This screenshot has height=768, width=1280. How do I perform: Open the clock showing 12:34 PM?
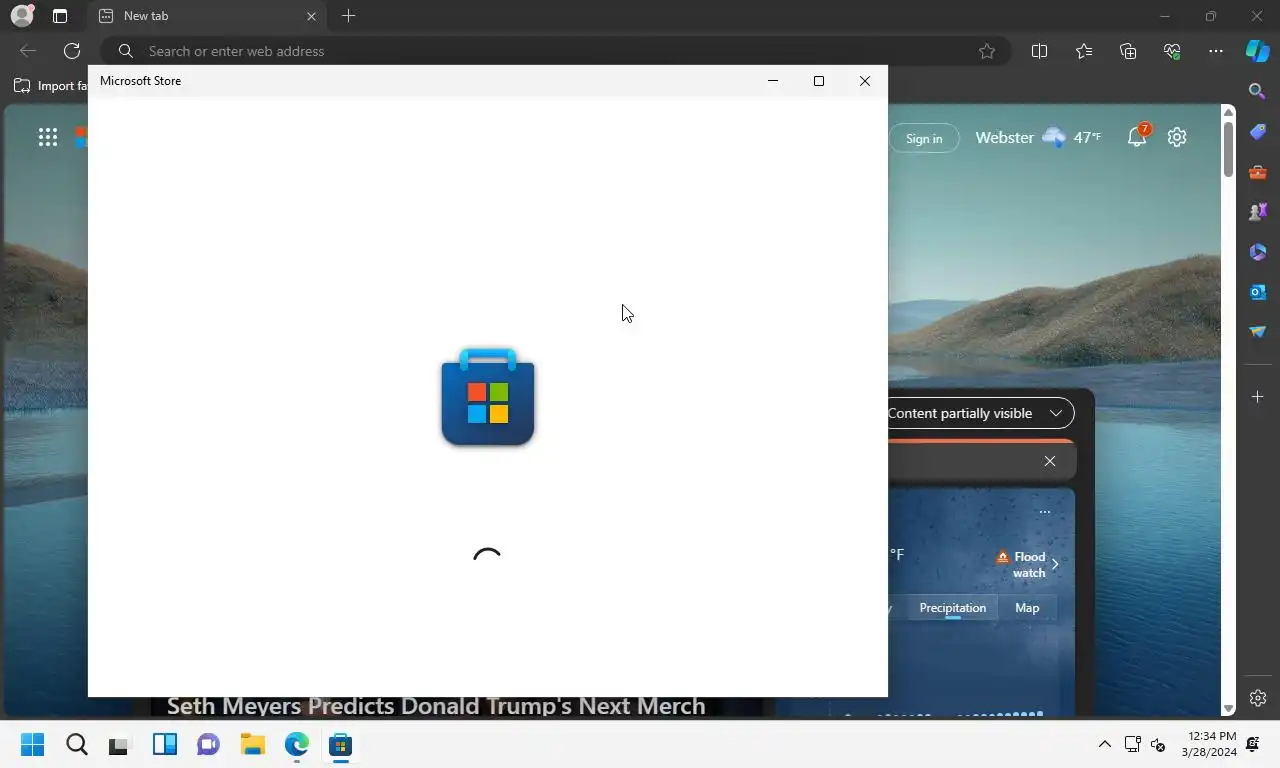coord(1209,744)
